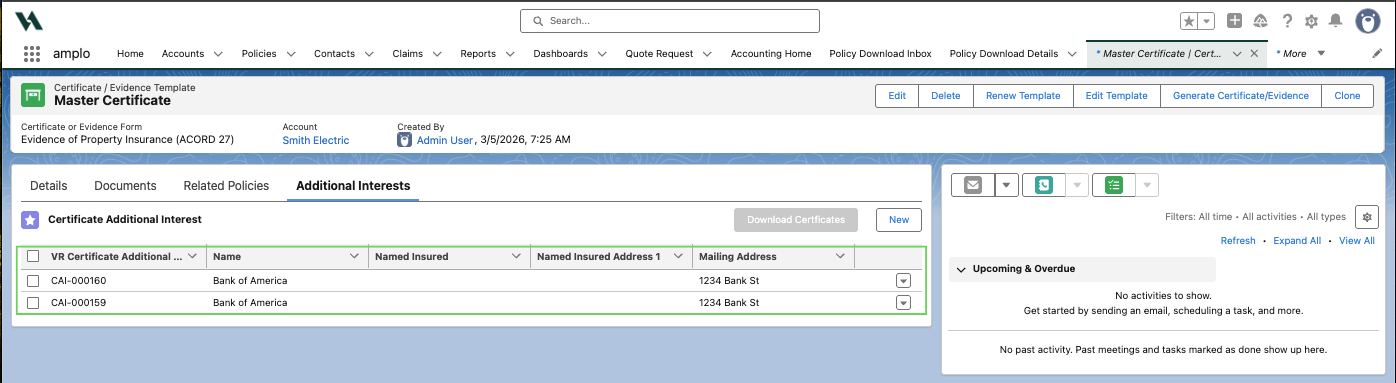Click the Certificate Additional Interest star icon
Image resolution: width=1396 pixels, height=383 pixels.
(x=31, y=219)
